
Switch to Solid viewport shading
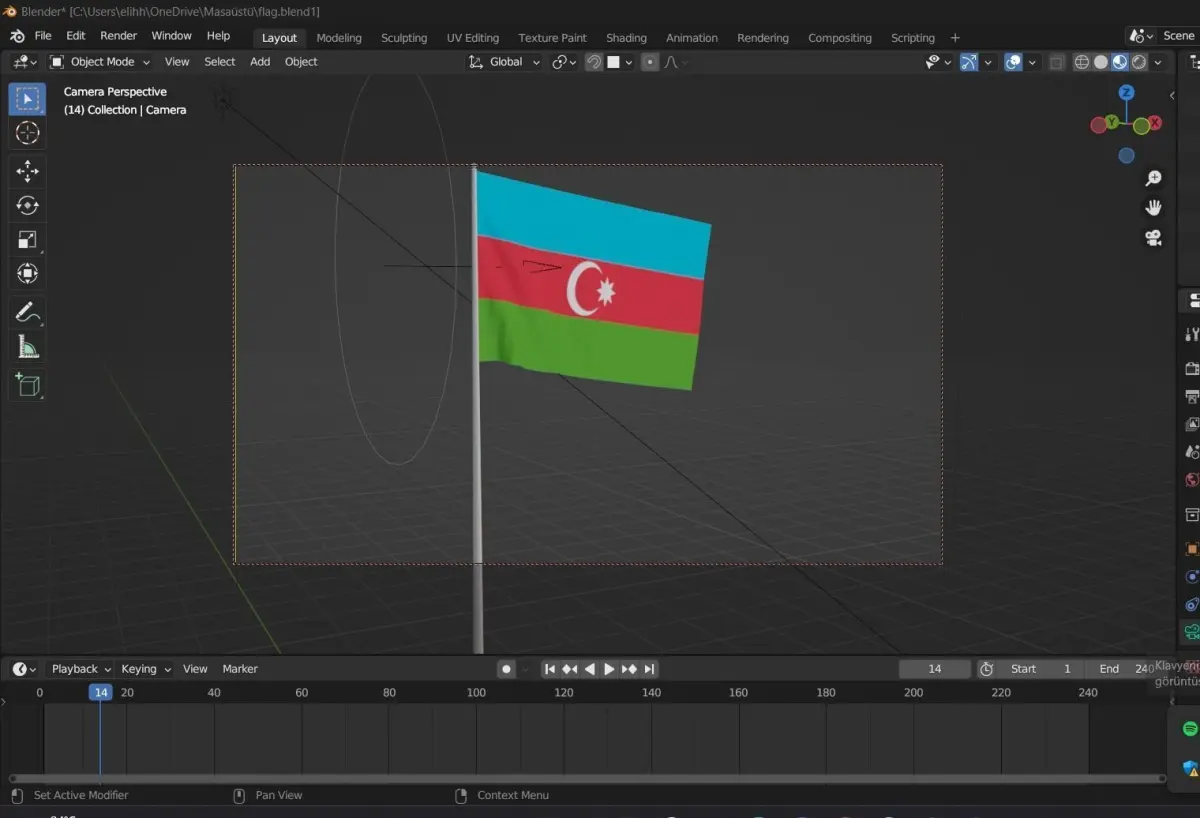pos(1101,62)
